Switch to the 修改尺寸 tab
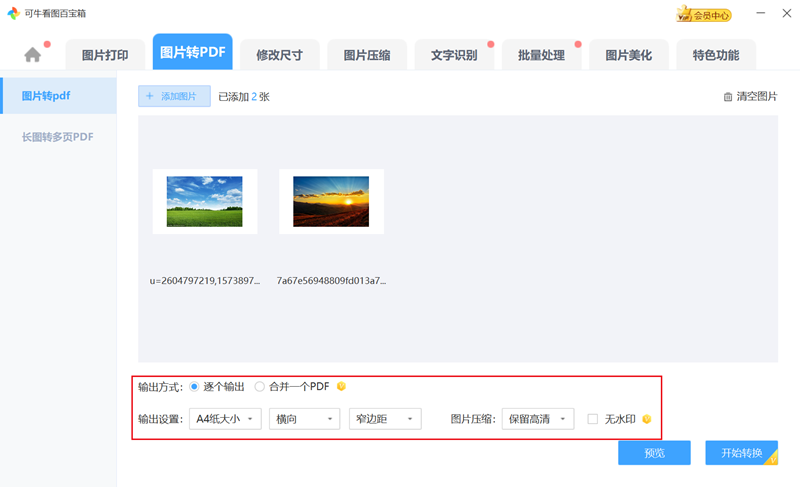Image resolution: width=800 pixels, height=487 pixels. pos(279,55)
